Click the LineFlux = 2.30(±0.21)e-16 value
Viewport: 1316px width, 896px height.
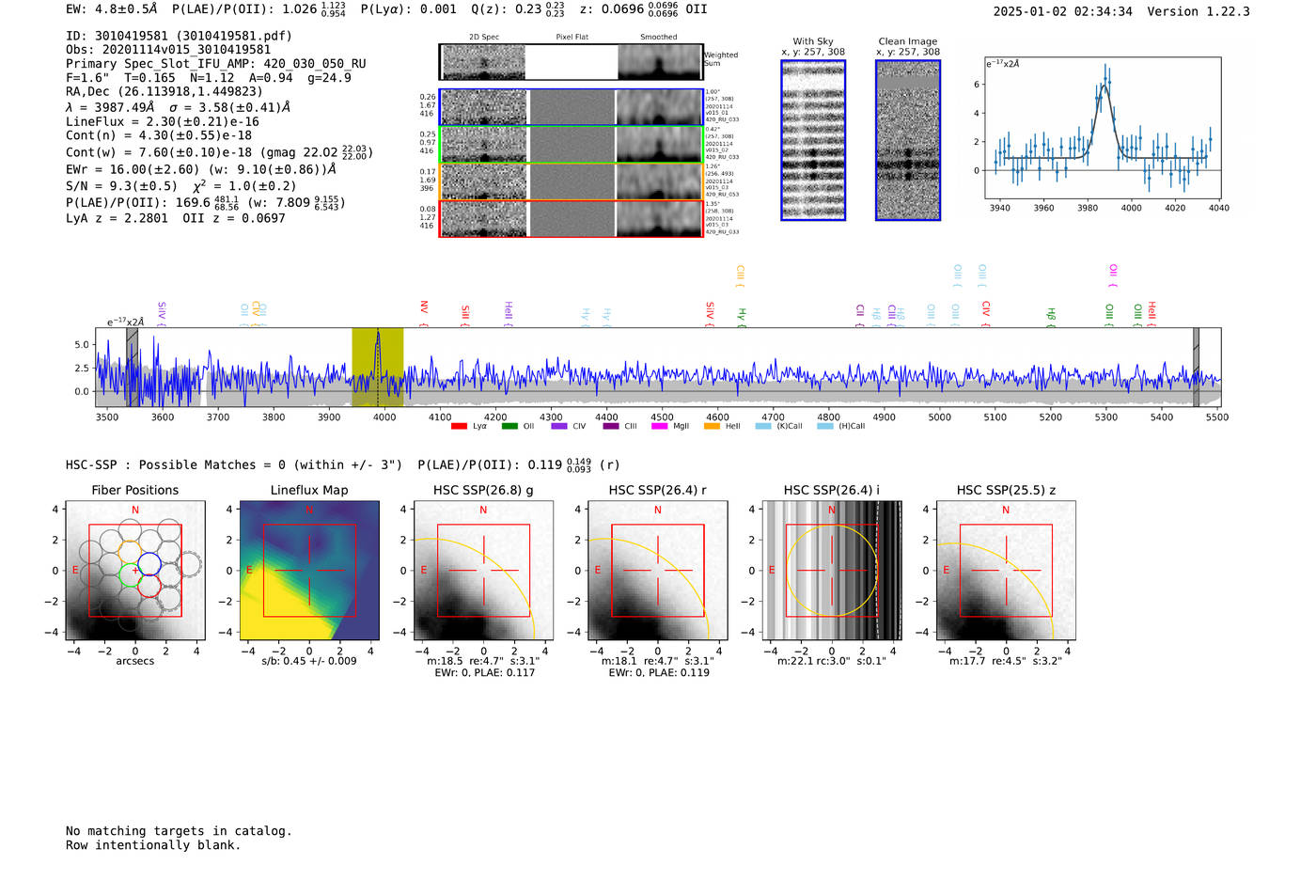(x=163, y=121)
